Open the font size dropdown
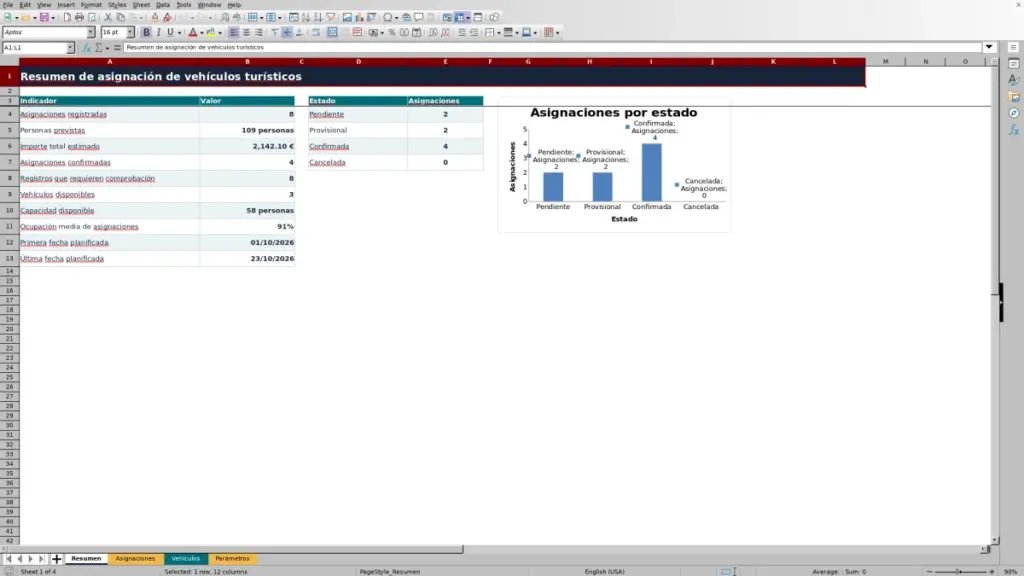 point(130,32)
